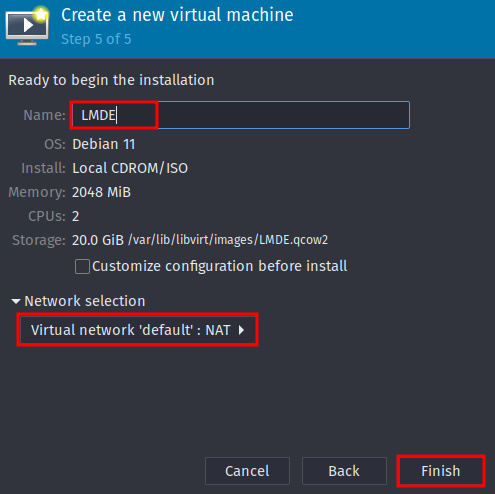Collapse Network selection using the triangle arrow

click(16, 301)
